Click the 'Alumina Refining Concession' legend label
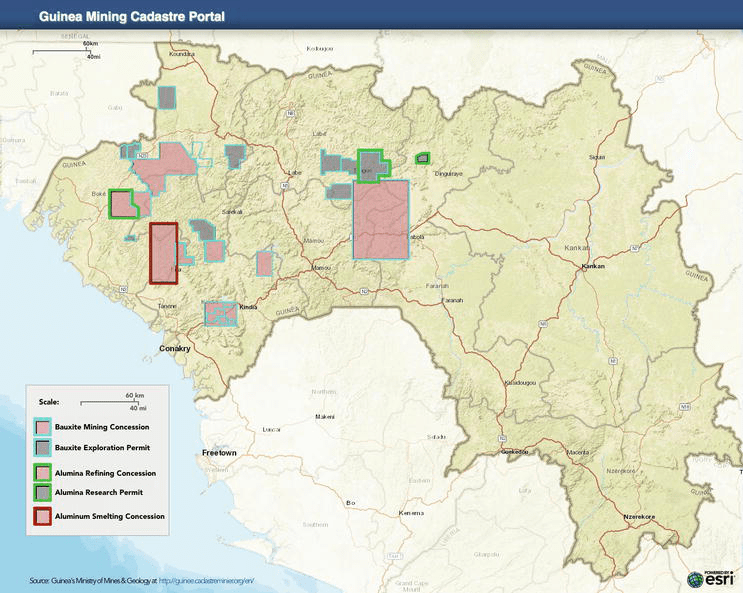Image resolution: width=743 pixels, height=593 pixels. [105, 473]
